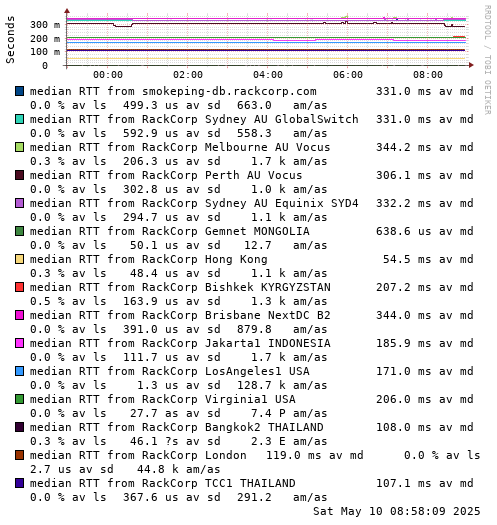Click the TCC1 THAILAND indigo swatch
Image resolution: width=497 pixels, height=525 pixels.
19,483
